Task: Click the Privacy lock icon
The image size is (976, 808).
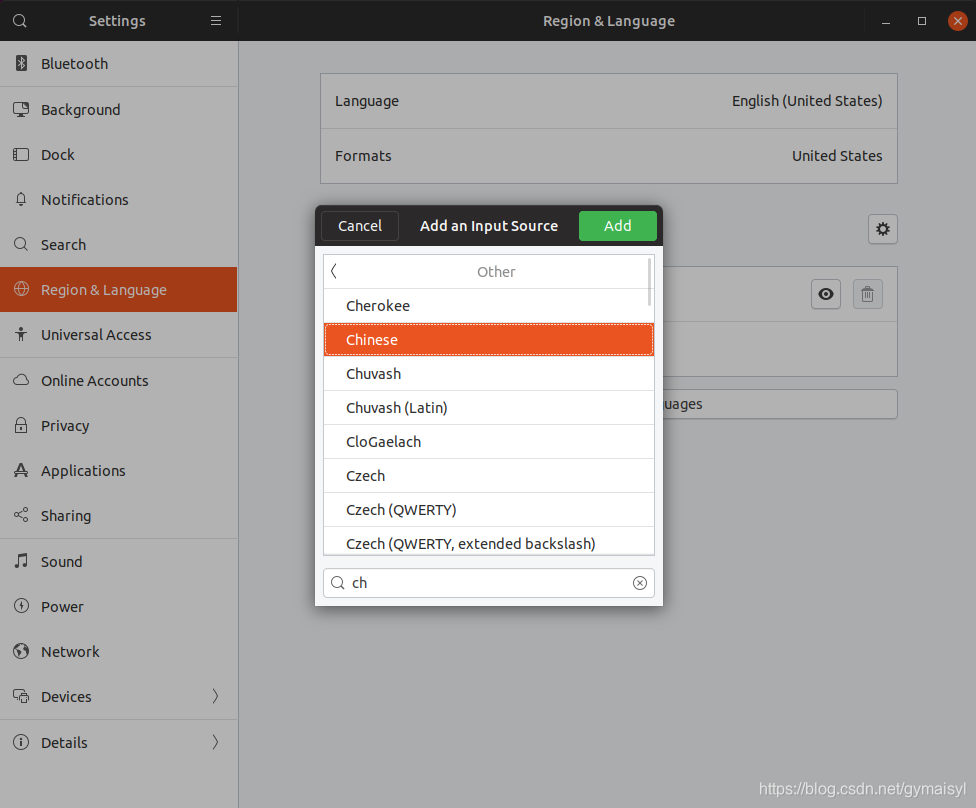Action: coord(21,425)
